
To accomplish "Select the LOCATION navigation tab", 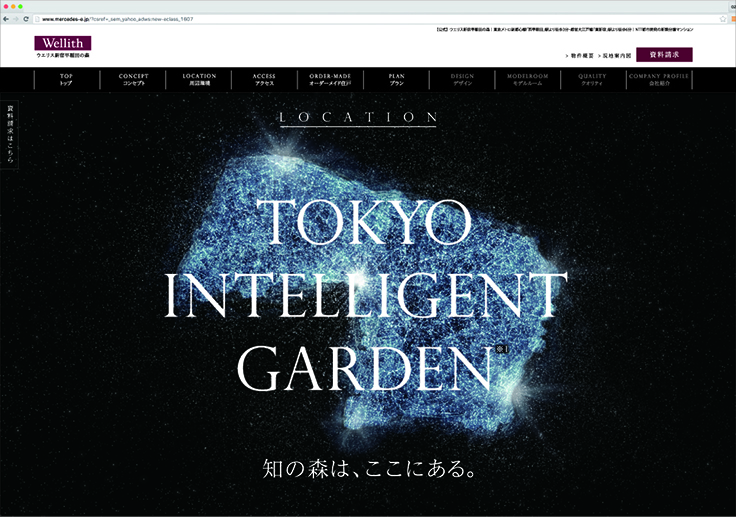I will click(x=199, y=80).
